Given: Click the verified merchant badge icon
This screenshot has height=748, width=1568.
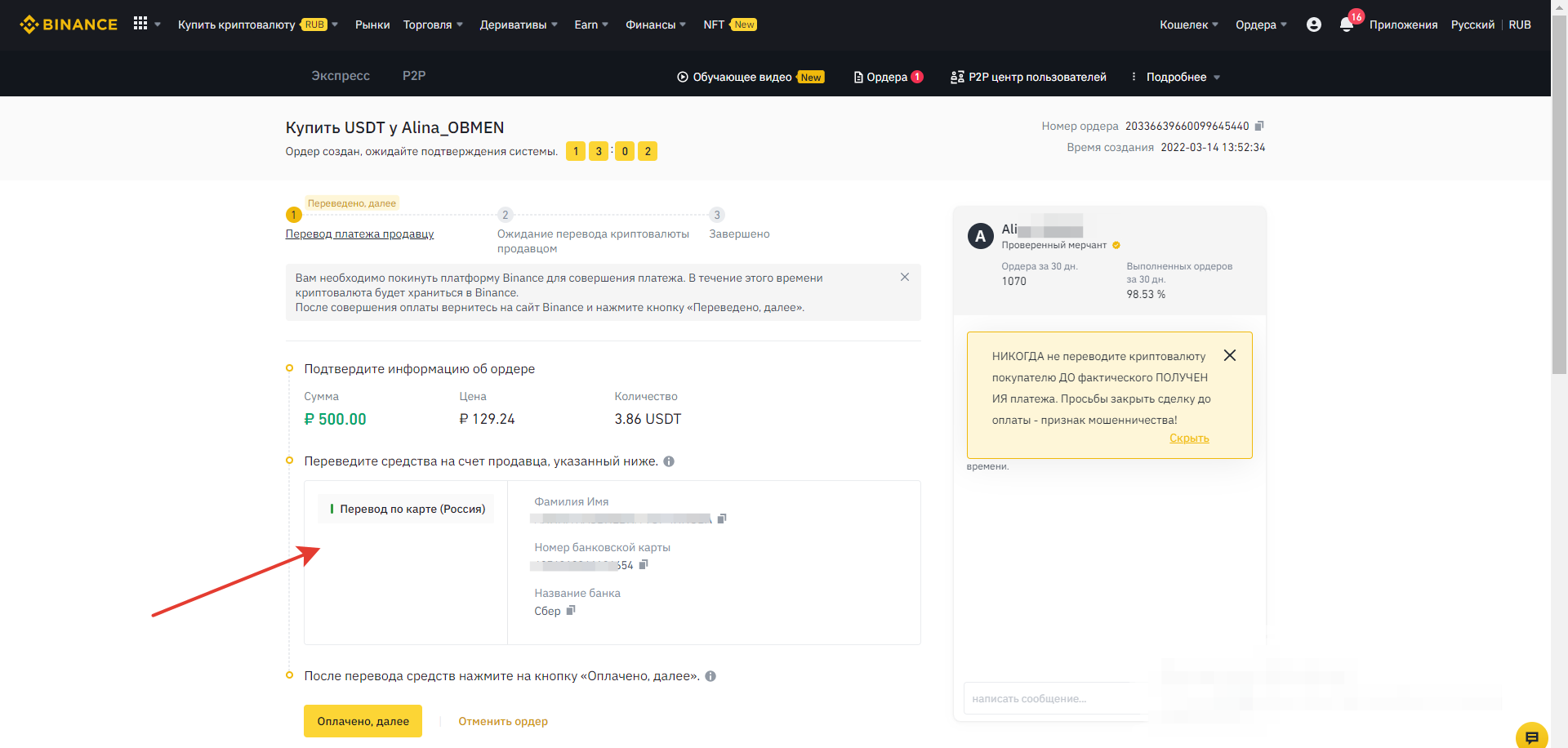Looking at the screenshot, I should point(1116,245).
